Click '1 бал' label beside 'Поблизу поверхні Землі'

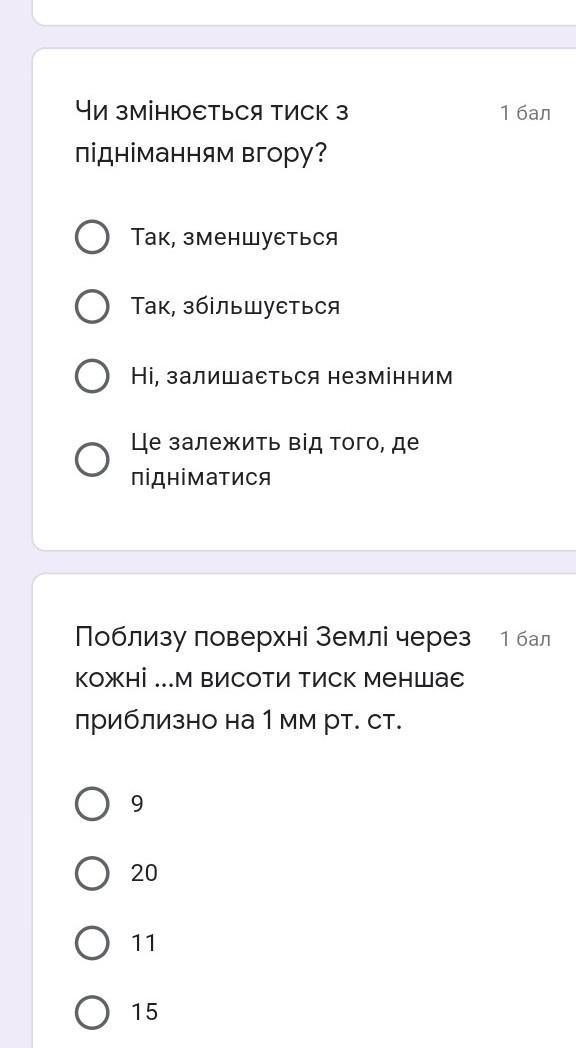coord(525,639)
